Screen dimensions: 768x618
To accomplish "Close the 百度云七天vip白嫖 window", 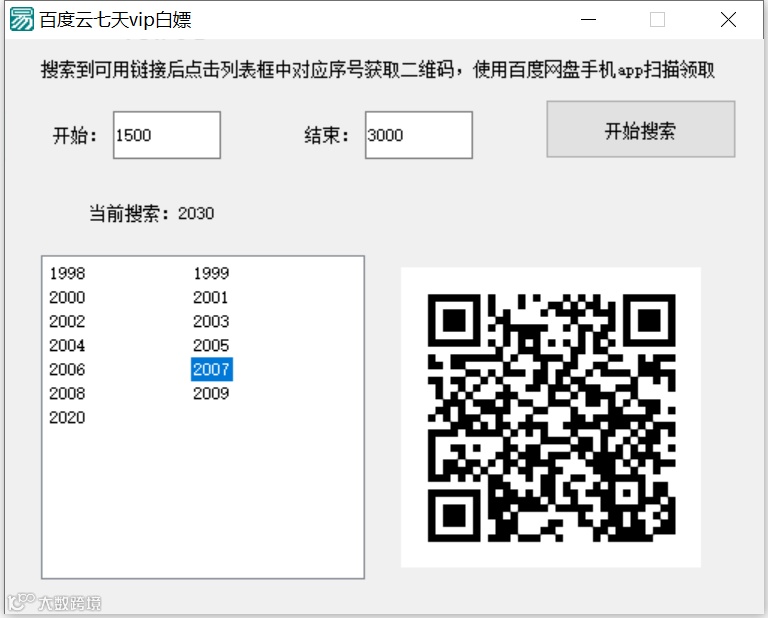I will pos(728,20).
